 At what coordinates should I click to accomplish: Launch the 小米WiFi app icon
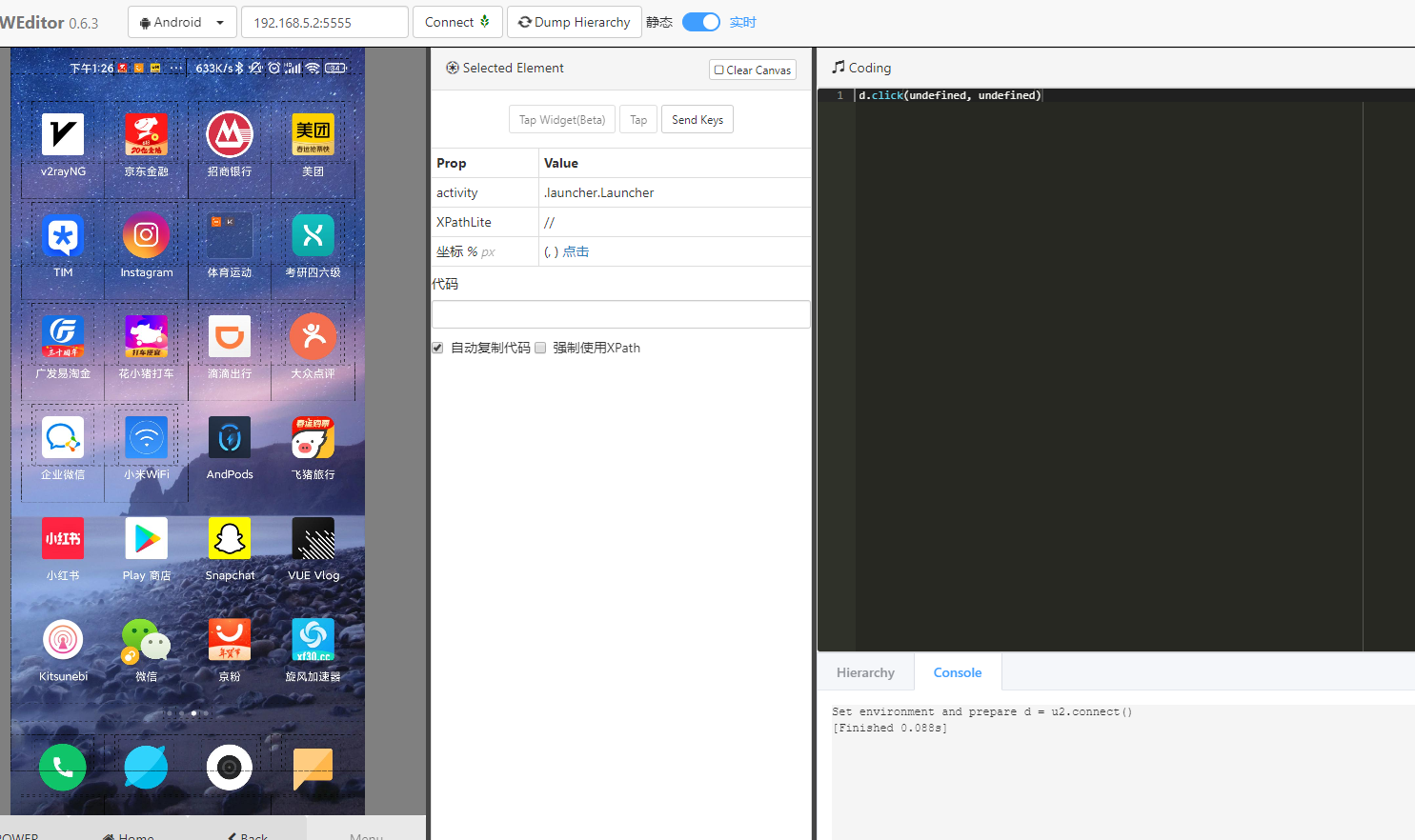146,437
